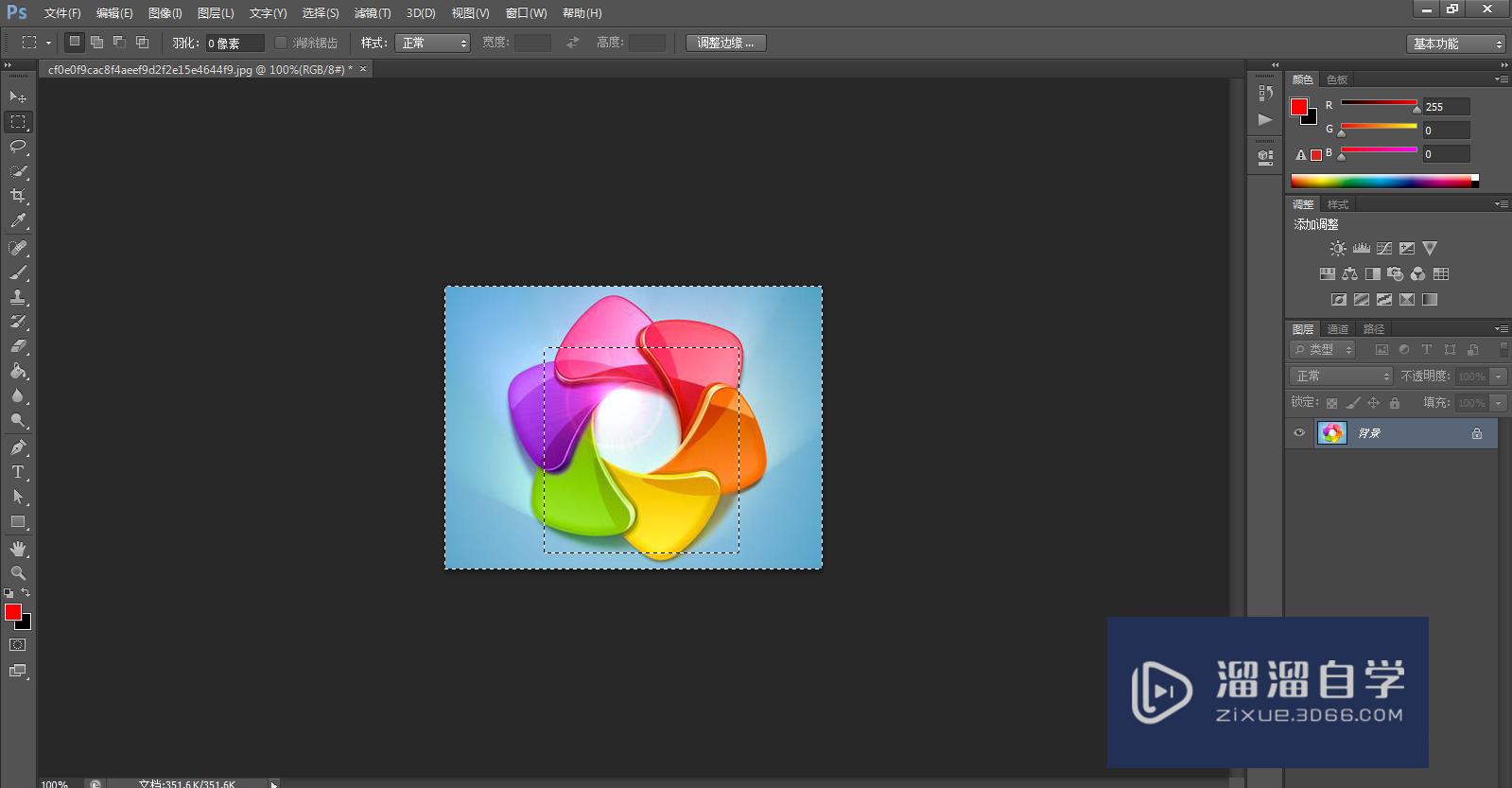Pick a color from the spectrum ramp

tap(1384, 181)
